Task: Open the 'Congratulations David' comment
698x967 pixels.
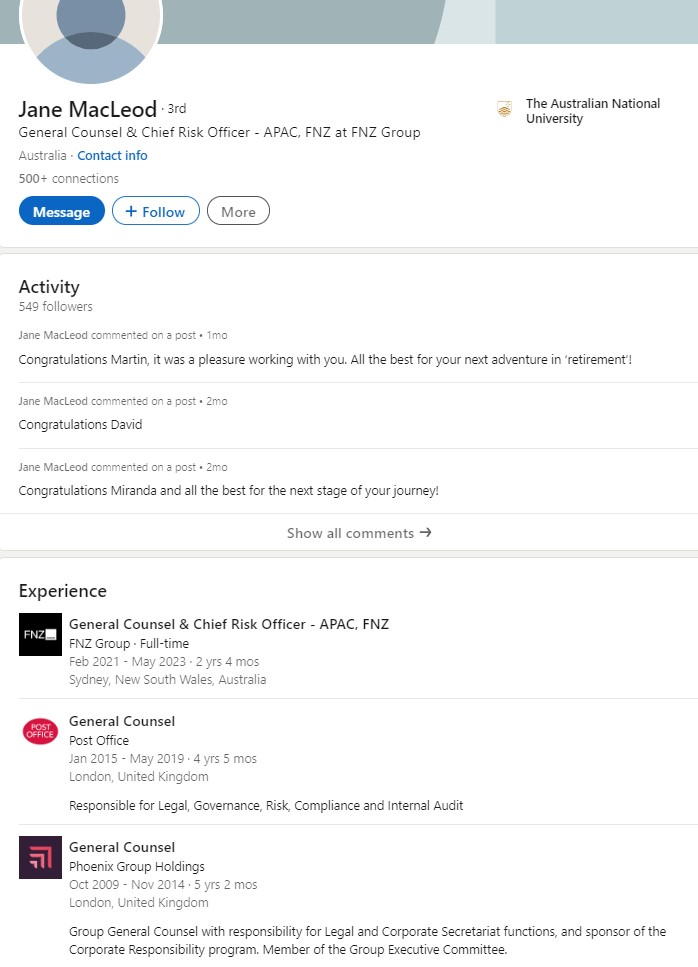Action: 80,424
